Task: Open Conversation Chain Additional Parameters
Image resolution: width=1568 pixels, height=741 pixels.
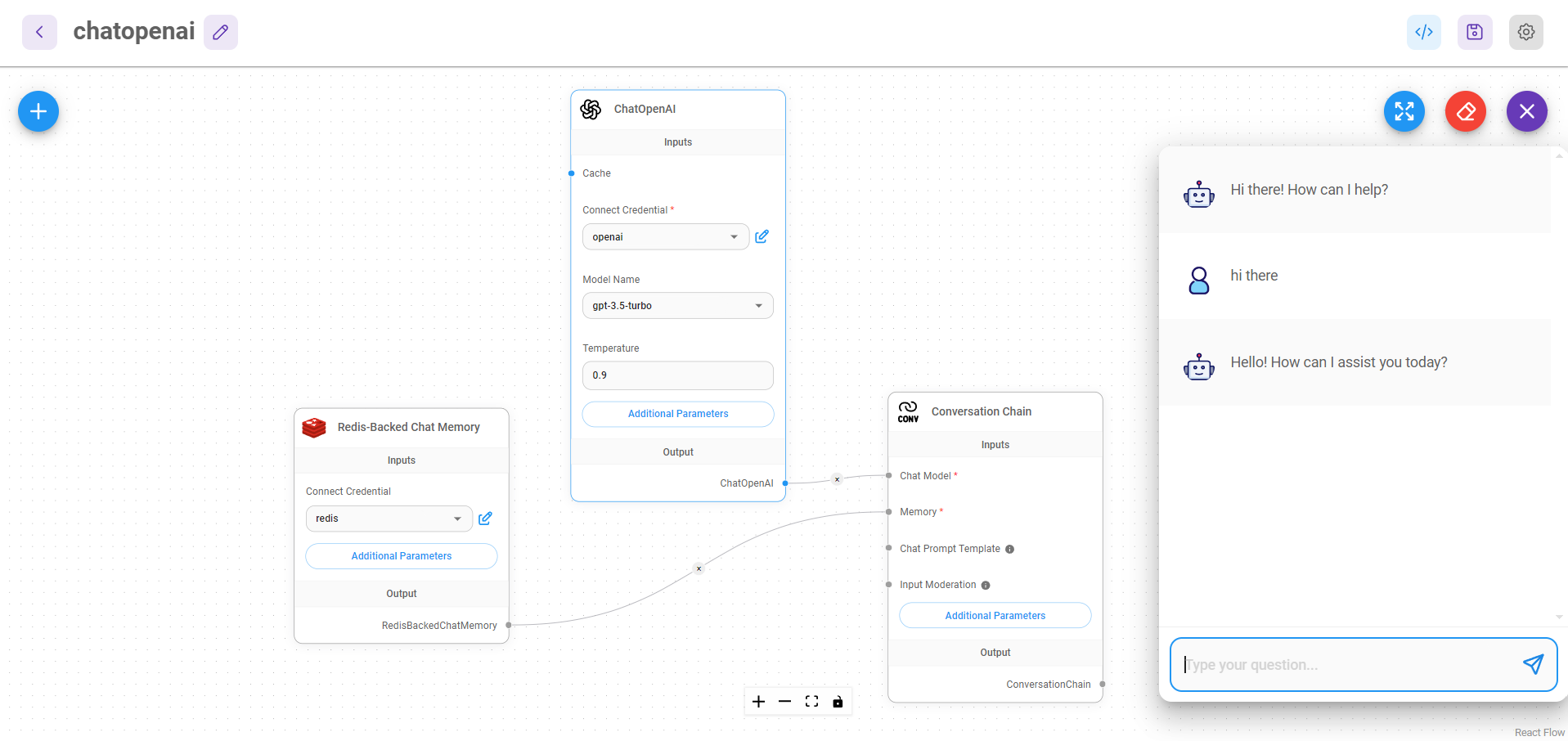Action: point(995,616)
